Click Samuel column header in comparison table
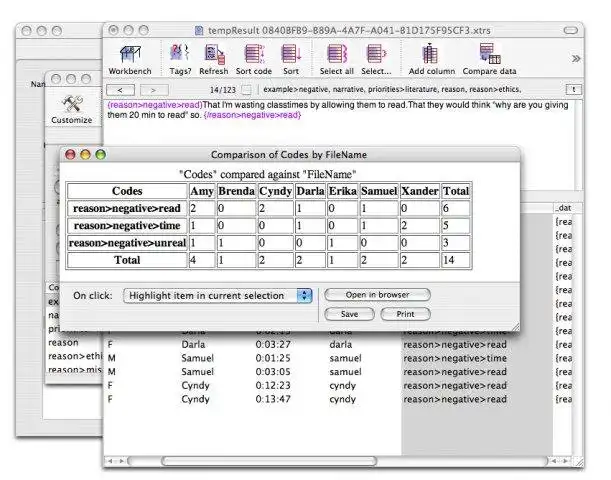 (x=379, y=191)
